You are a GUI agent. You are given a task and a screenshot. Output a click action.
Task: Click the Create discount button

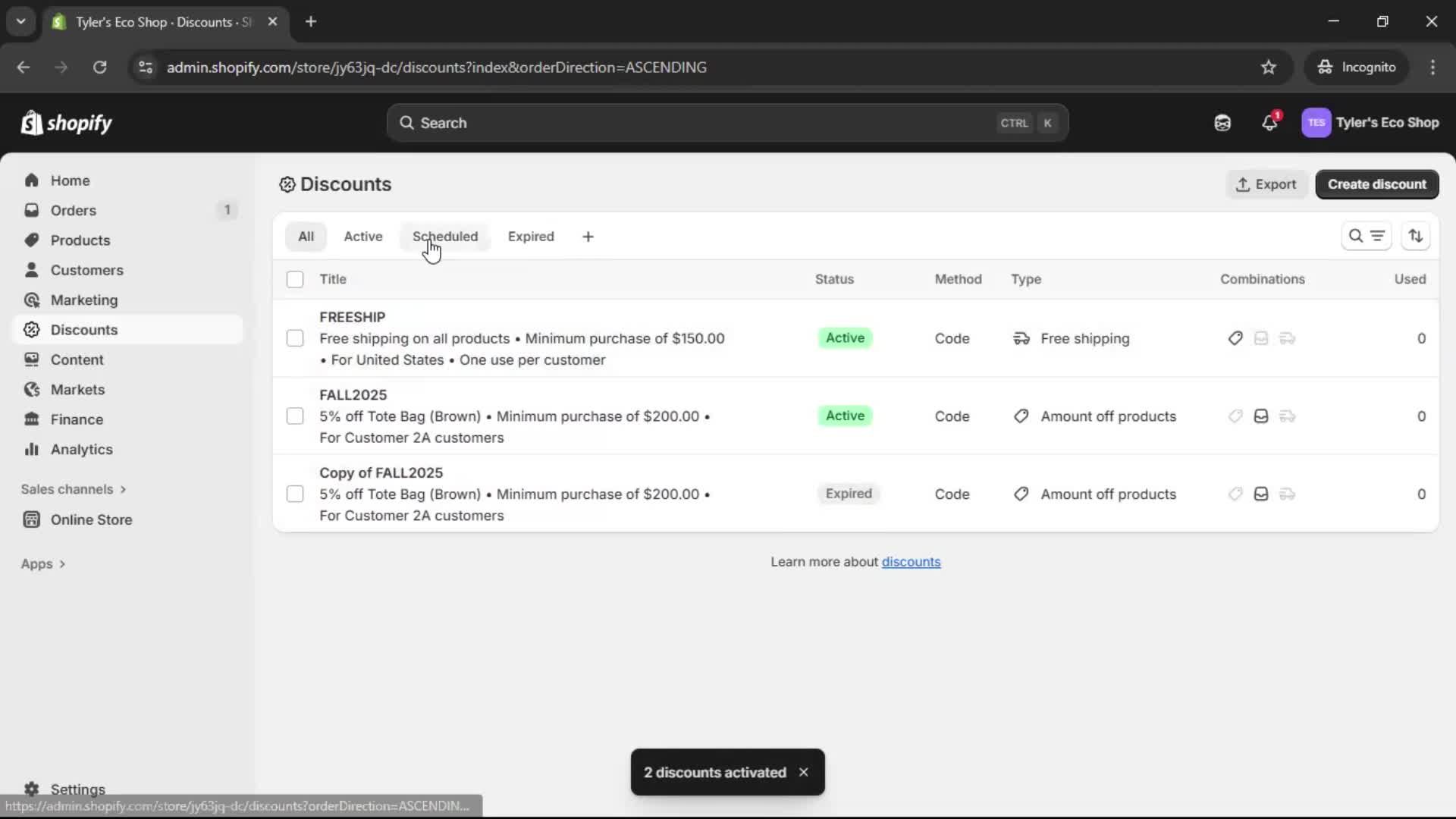pyautogui.click(x=1377, y=184)
